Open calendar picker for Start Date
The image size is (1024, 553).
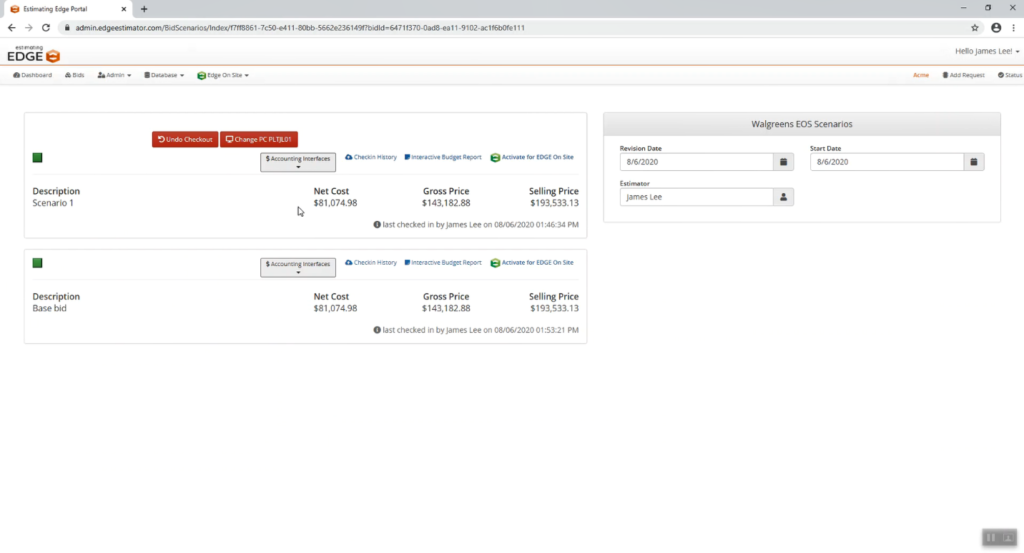click(x=974, y=162)
